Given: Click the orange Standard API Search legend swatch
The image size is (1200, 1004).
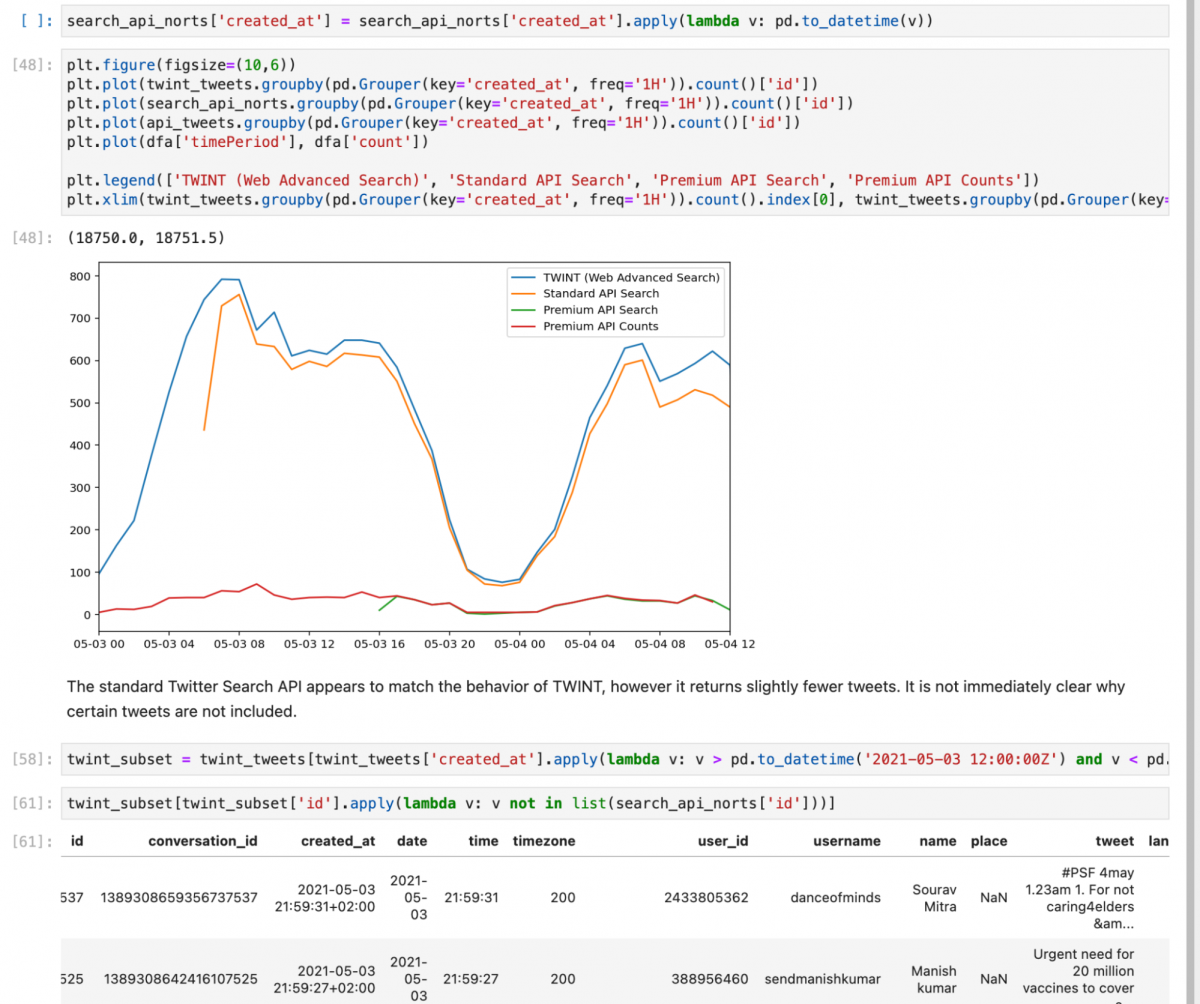Looking at the screenshot, I should [524, 294].
